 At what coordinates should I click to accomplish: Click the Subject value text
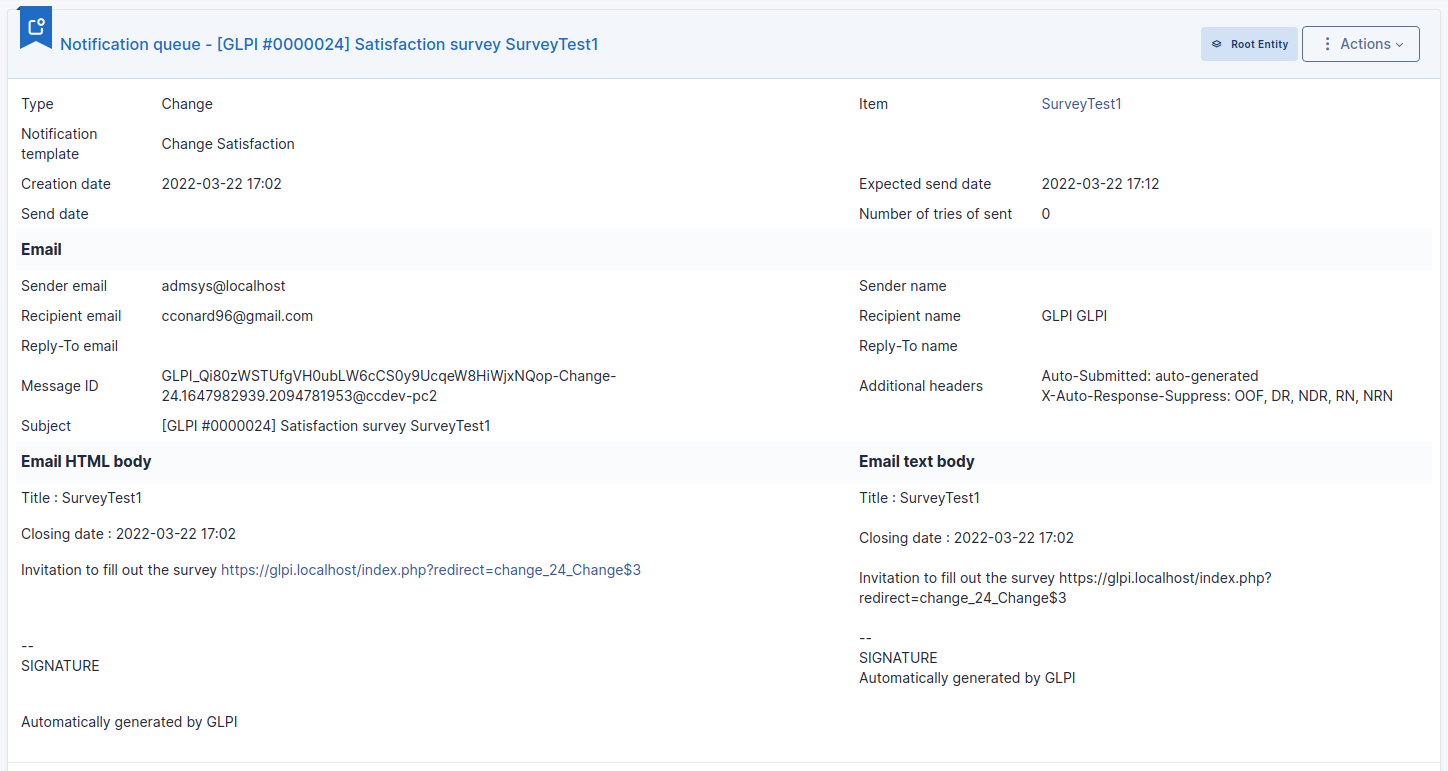[x=326, y=426]
